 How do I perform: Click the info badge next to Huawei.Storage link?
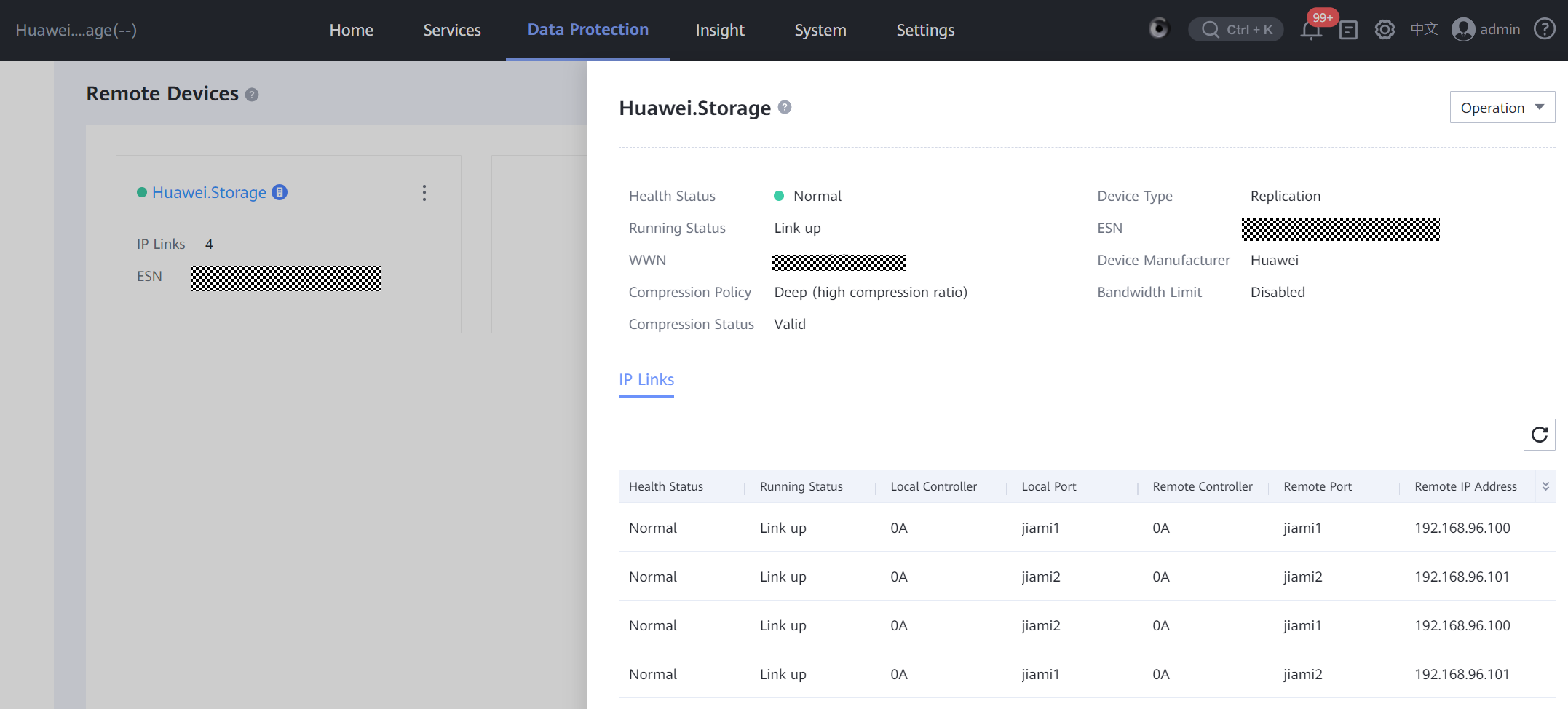click(280, 192)
